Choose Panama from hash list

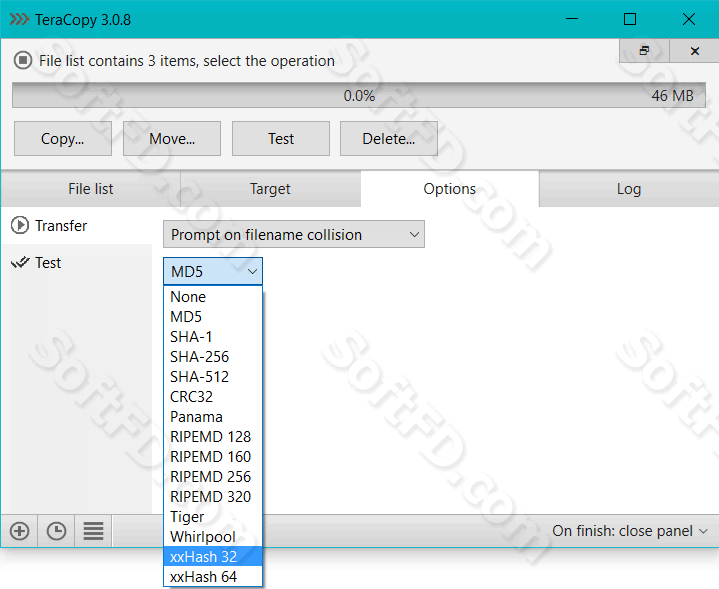pyautogui.click(x=213, y=417)
